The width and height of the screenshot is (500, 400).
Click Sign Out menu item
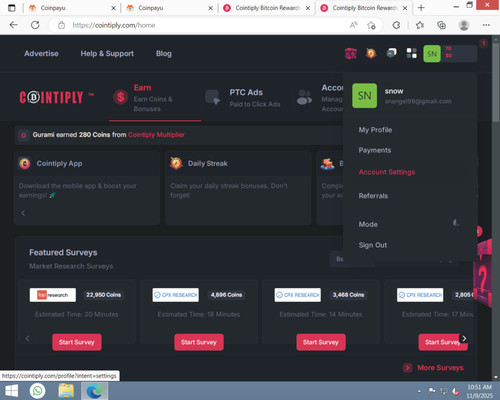(373, 245)
